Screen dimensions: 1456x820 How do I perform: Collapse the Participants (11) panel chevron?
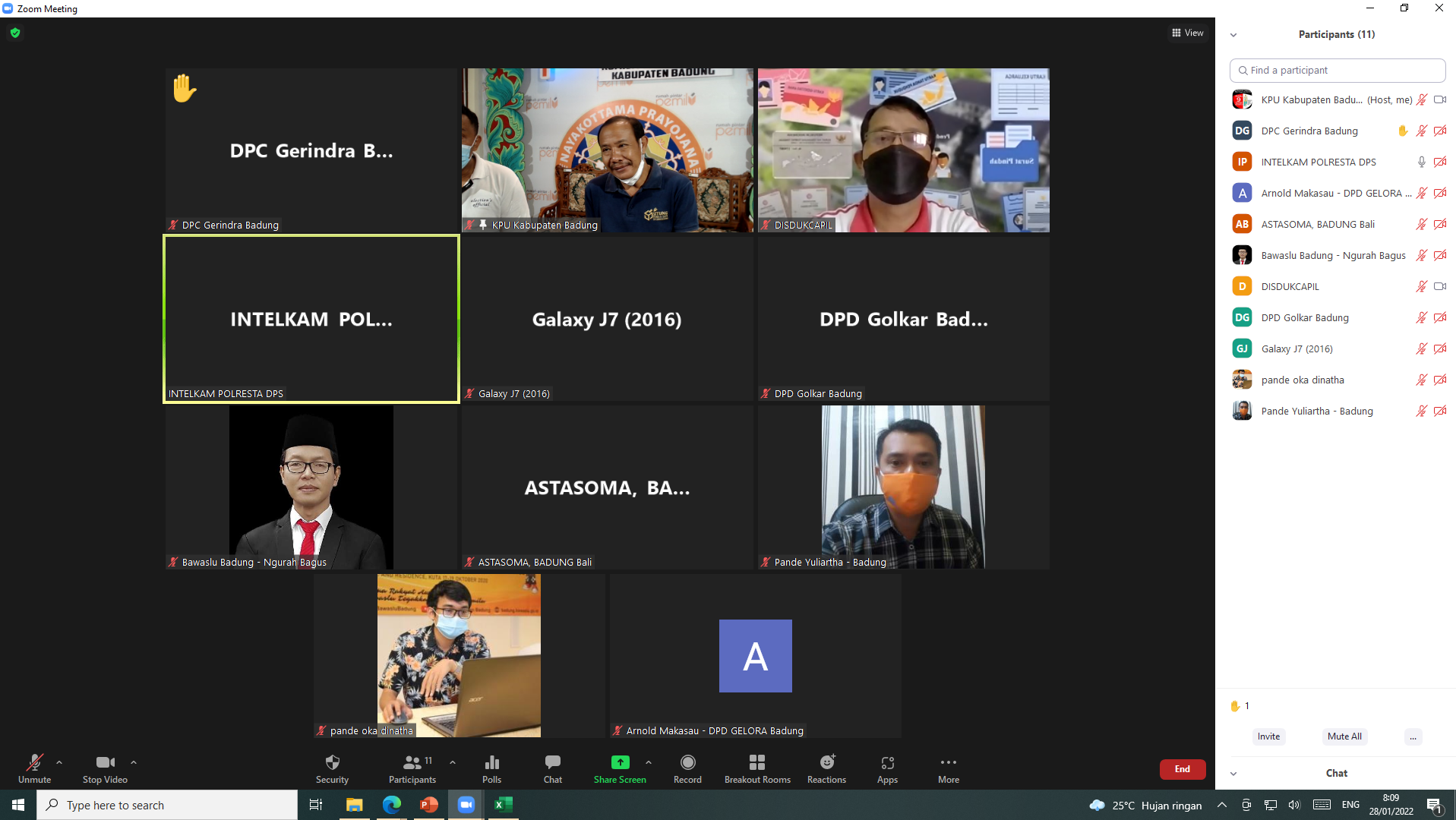[1233, 35]
